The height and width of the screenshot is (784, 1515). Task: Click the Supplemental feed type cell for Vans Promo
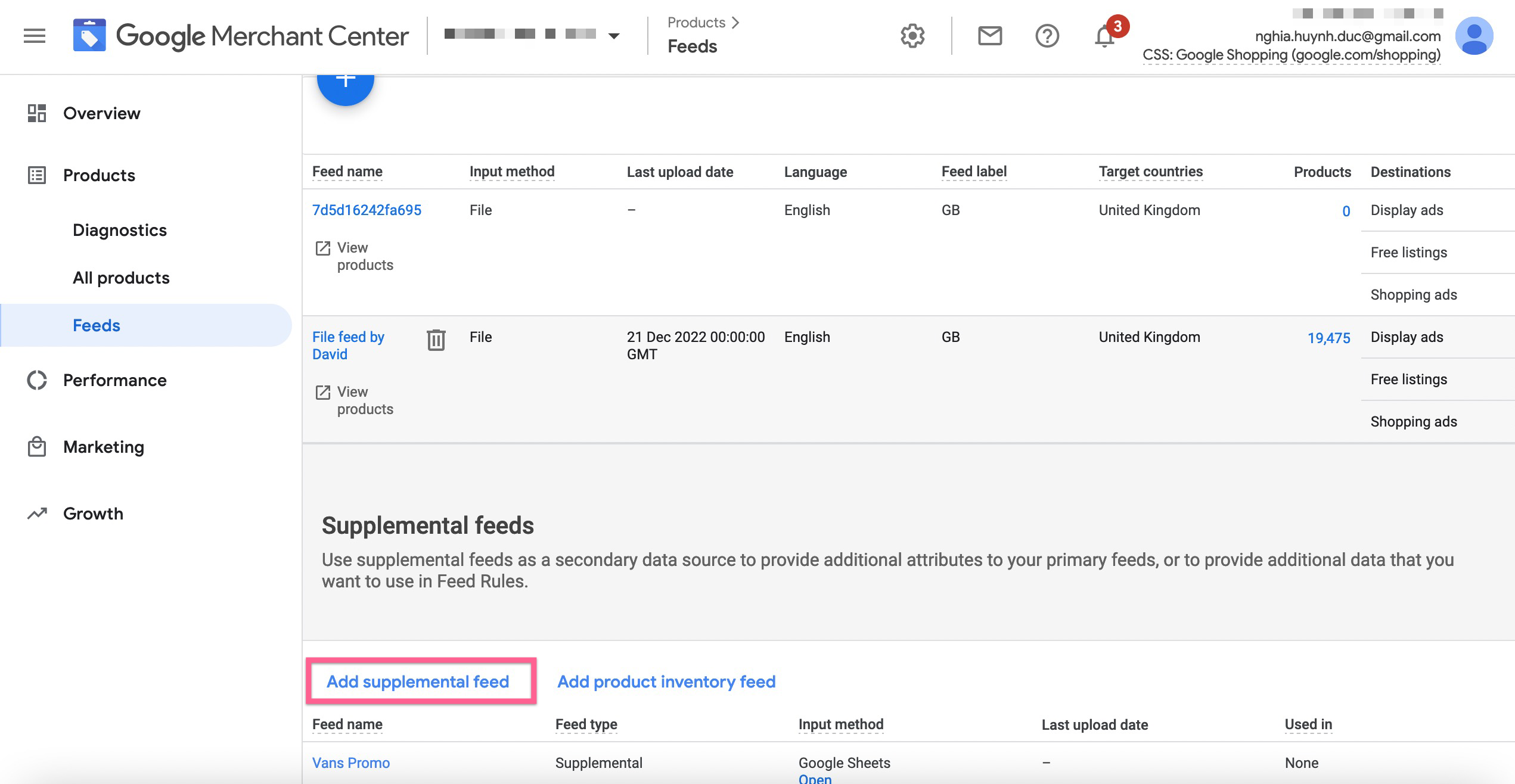(x=599, y=763)
